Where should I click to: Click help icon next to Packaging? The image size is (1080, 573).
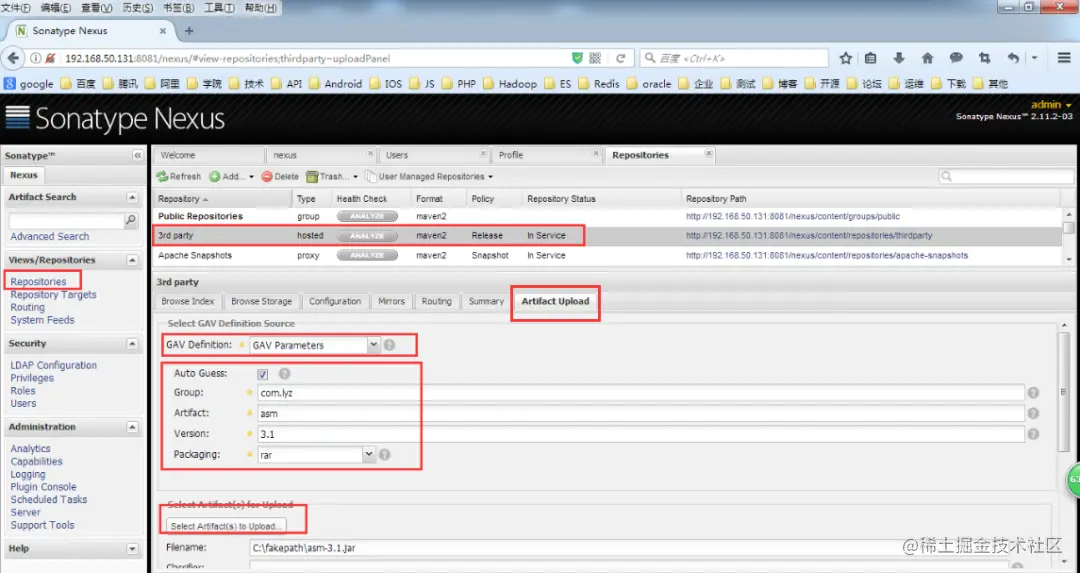click(384, 455)
